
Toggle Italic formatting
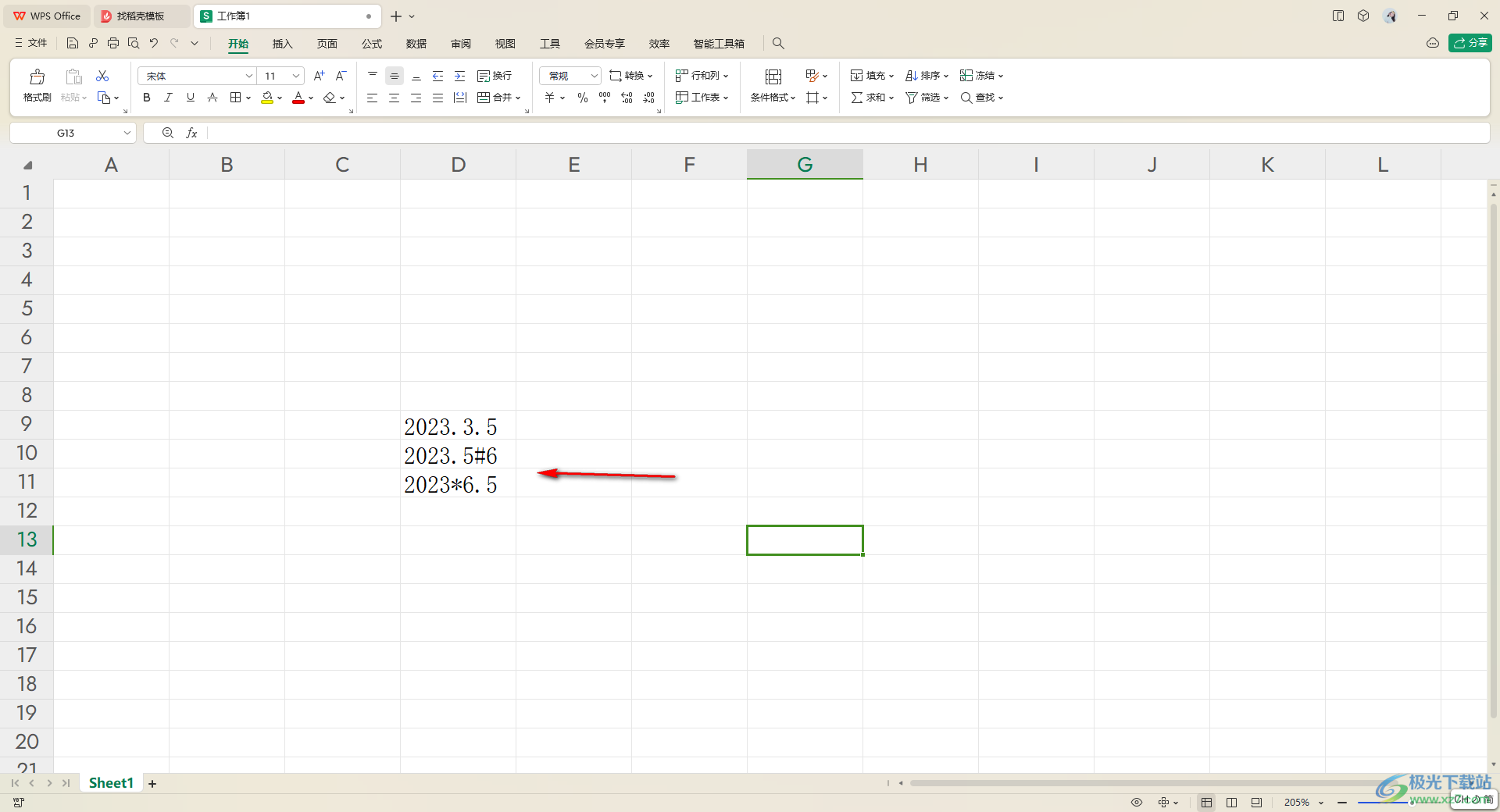(168, 98)
